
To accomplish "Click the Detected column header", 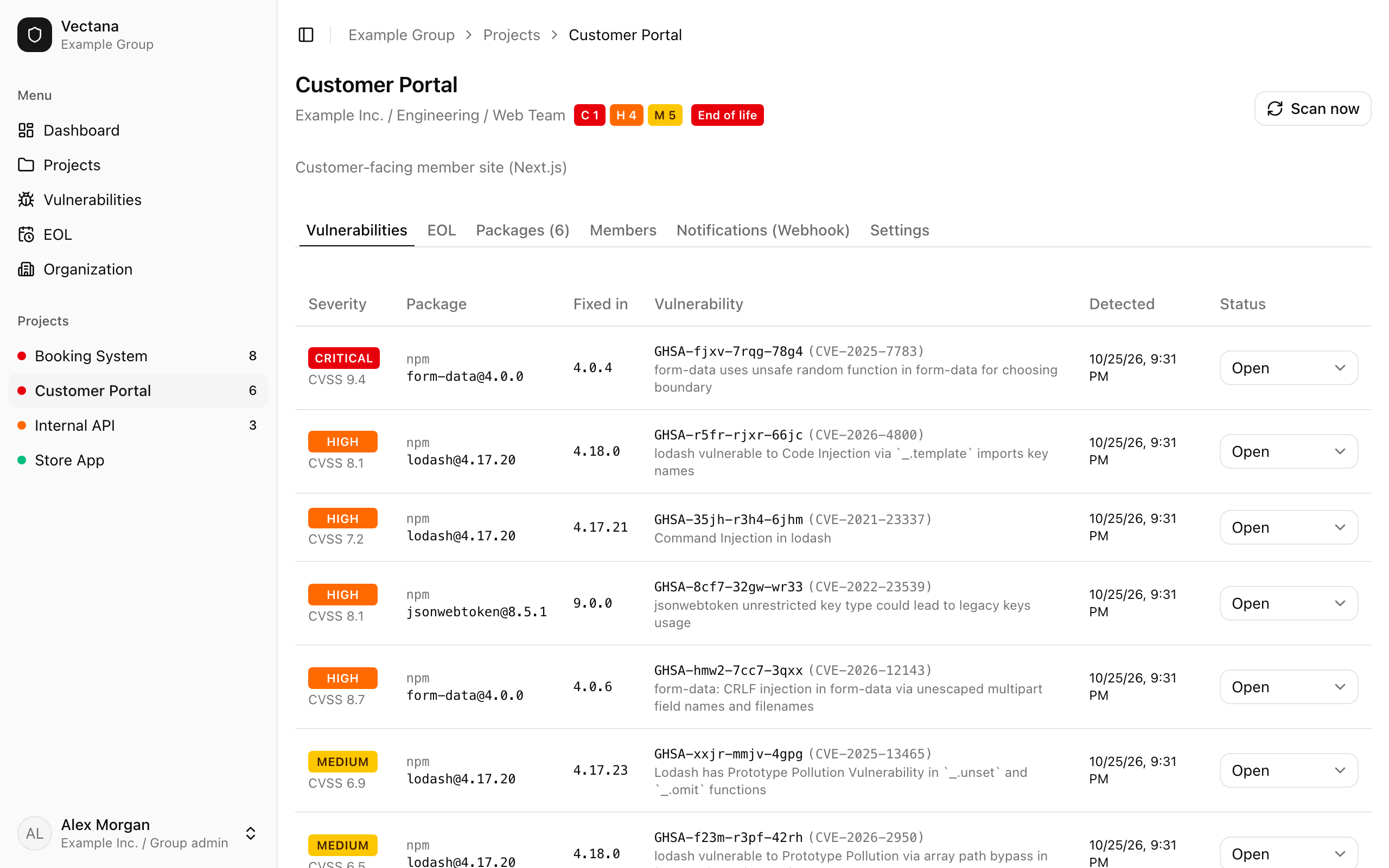I will click(x=1122, y=304).
